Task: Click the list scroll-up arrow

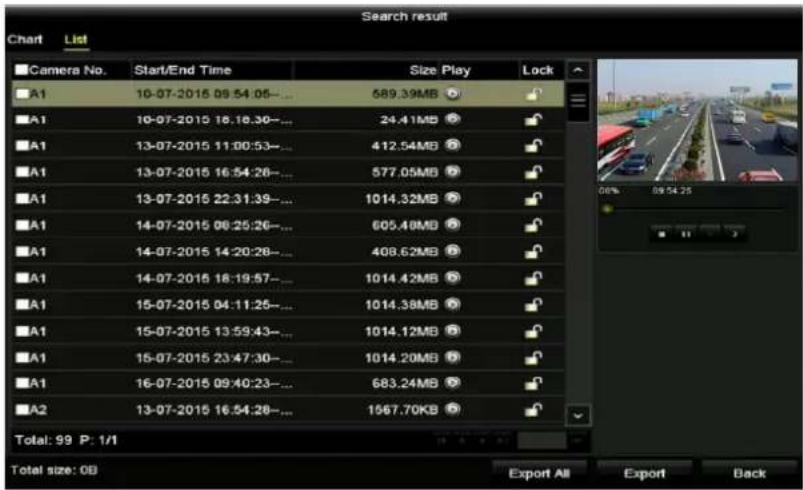Action: [x=578, y=70]
